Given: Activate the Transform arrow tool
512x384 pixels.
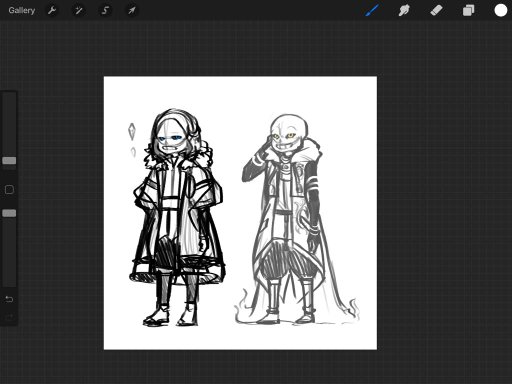Looking at the screenshot, I should click(x=132, y=10).
